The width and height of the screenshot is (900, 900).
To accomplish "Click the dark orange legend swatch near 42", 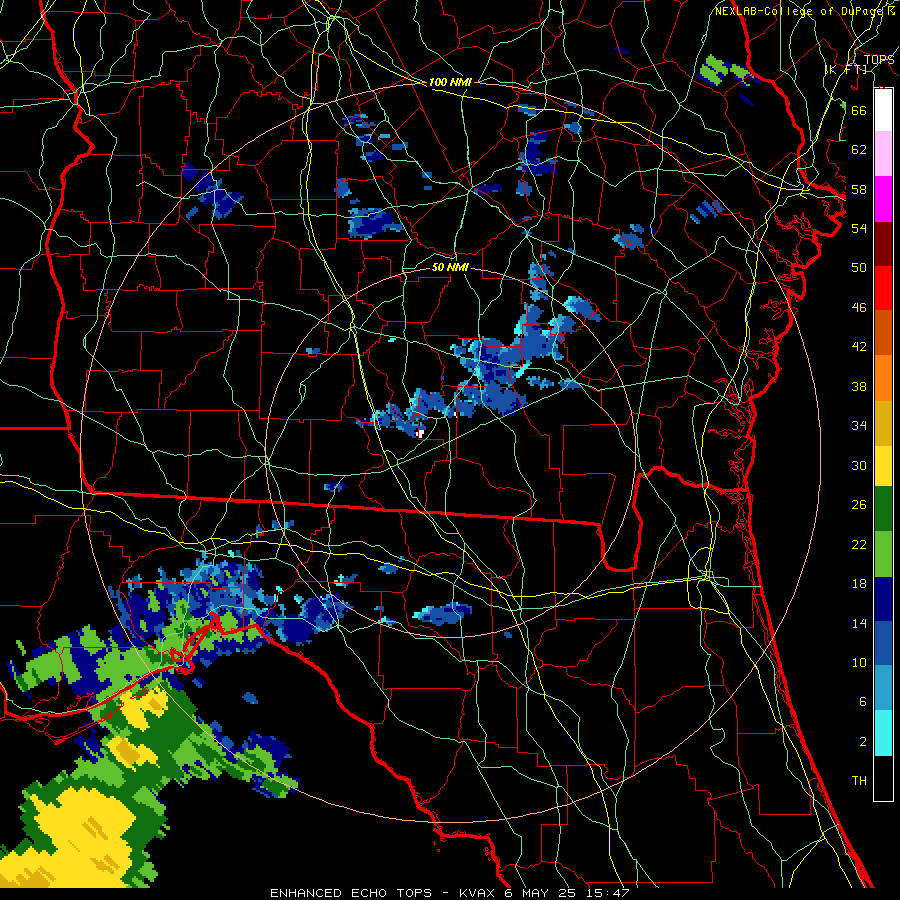I will click(x=883, y=333).
